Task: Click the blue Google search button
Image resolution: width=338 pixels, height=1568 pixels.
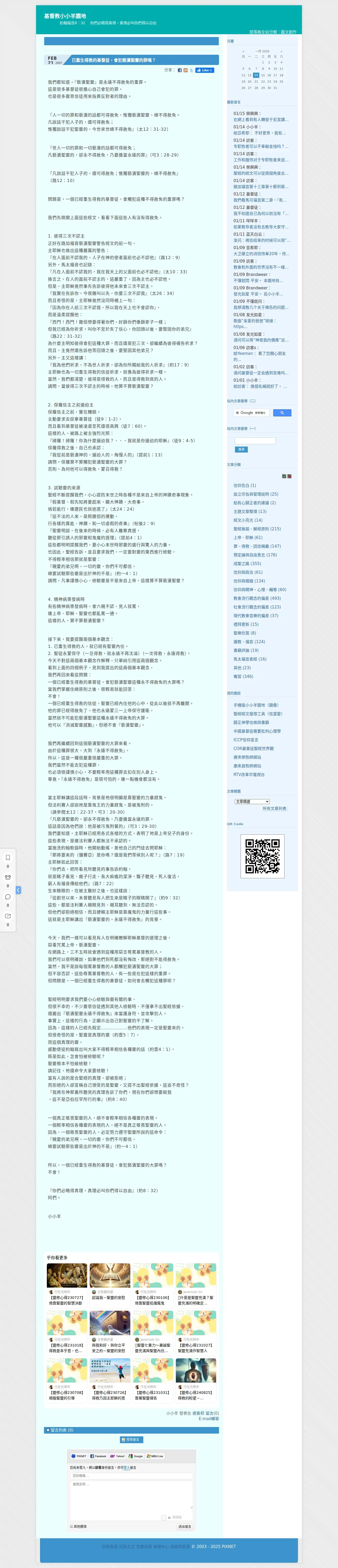Action: click(282, 413)
